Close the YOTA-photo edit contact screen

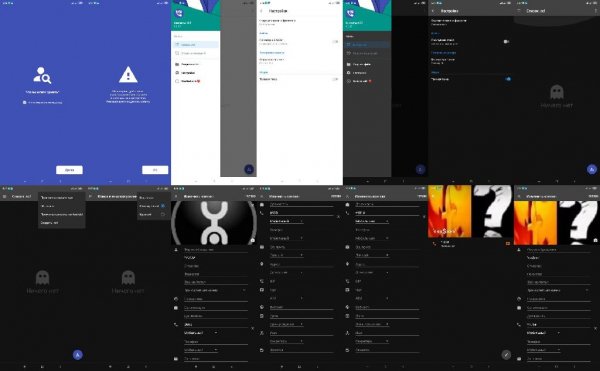click(x=176, y=196)
